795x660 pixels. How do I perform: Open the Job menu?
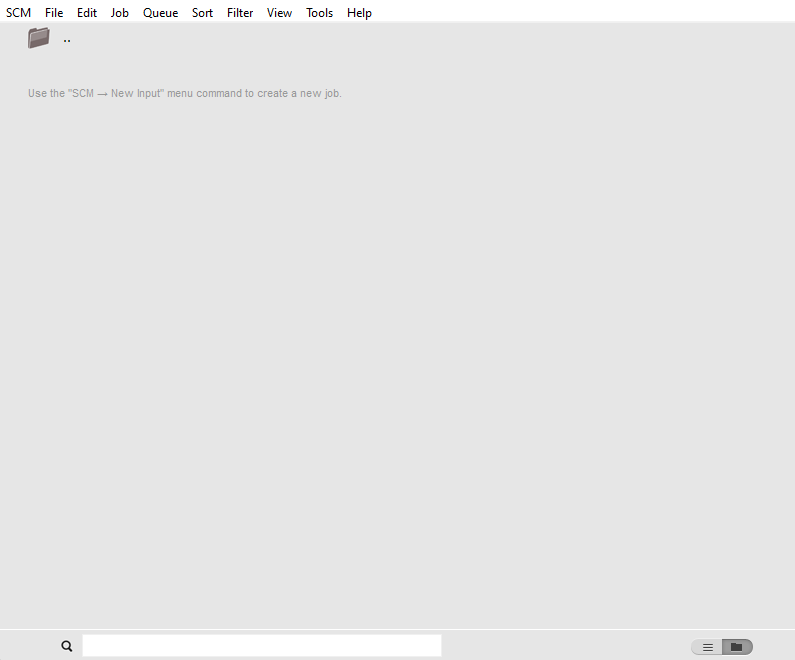[120, 13]
